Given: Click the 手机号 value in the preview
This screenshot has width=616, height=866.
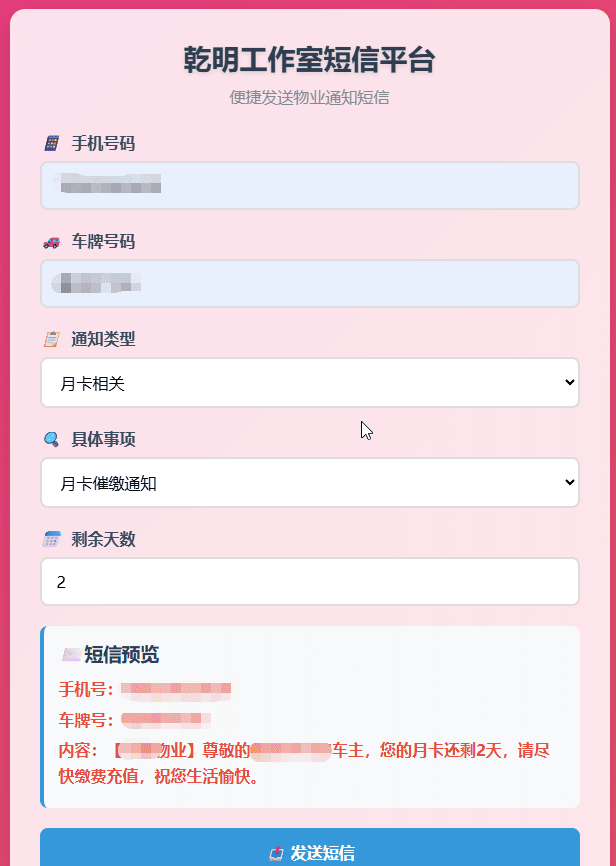Looking at the screenshot, I should [175, 687].
